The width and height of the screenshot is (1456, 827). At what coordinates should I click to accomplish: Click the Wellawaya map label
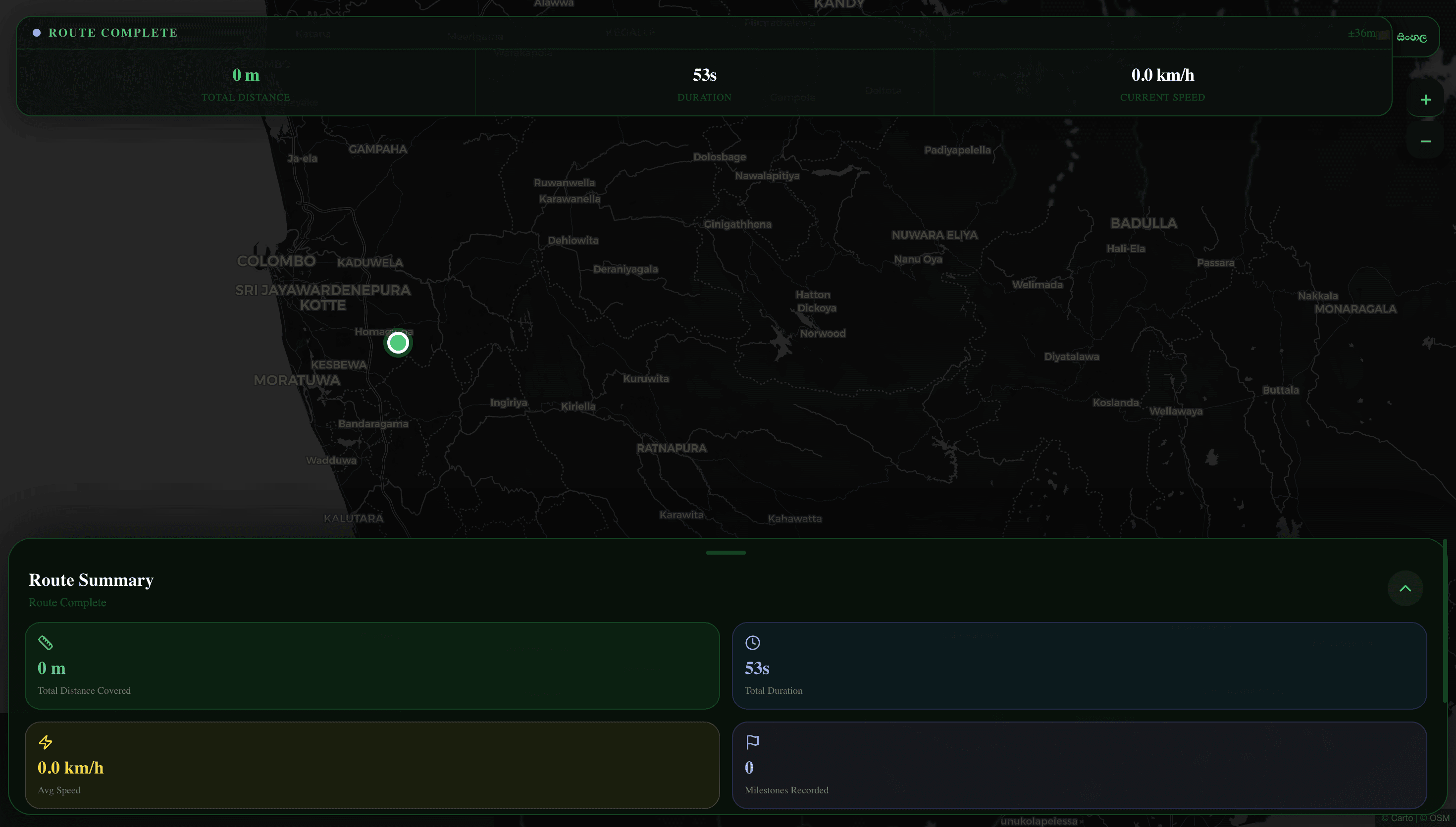pyautogui.click(x=1176, y=411)
